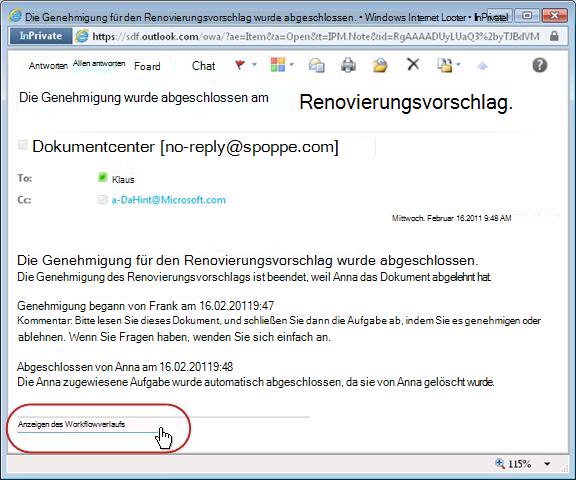Viewport: 576px width, 480px height.
Task: Click the presence icon beside Dokumentcenter
Action: pyautogui.click(x=23, y=144)
